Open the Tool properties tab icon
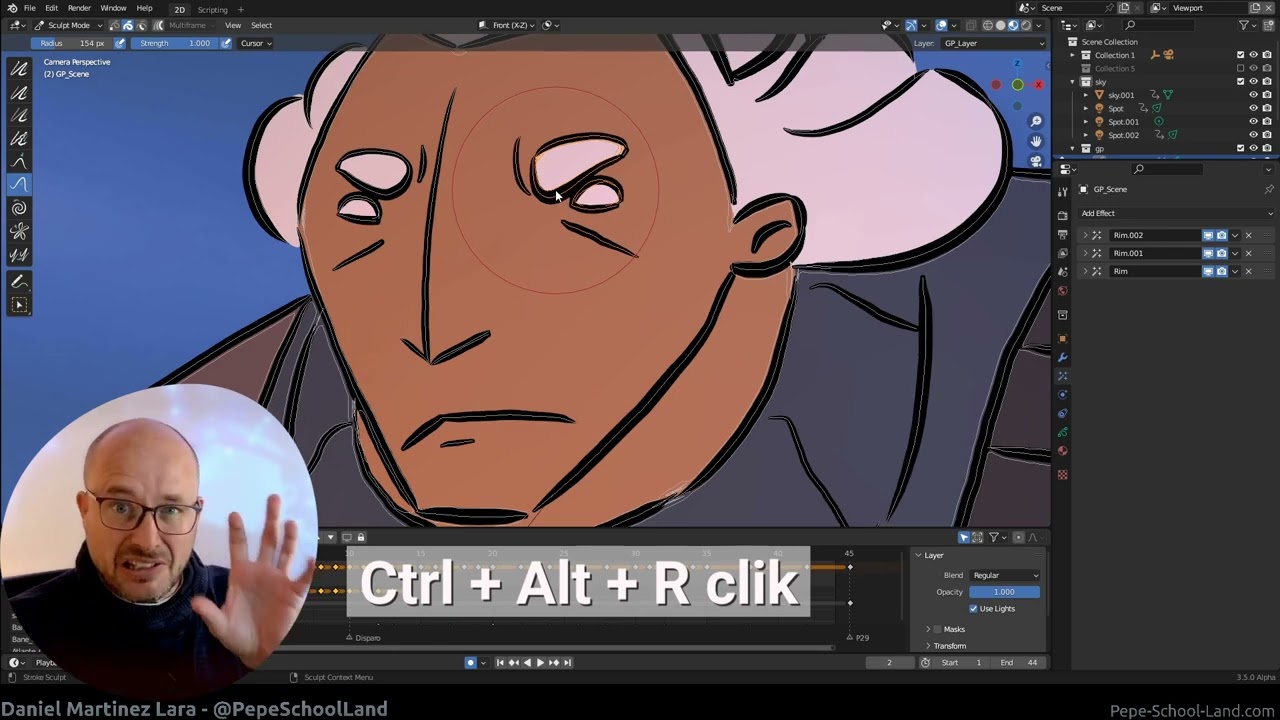Viewport: 1280px width, 720px height. click(x=1062, y=190)
